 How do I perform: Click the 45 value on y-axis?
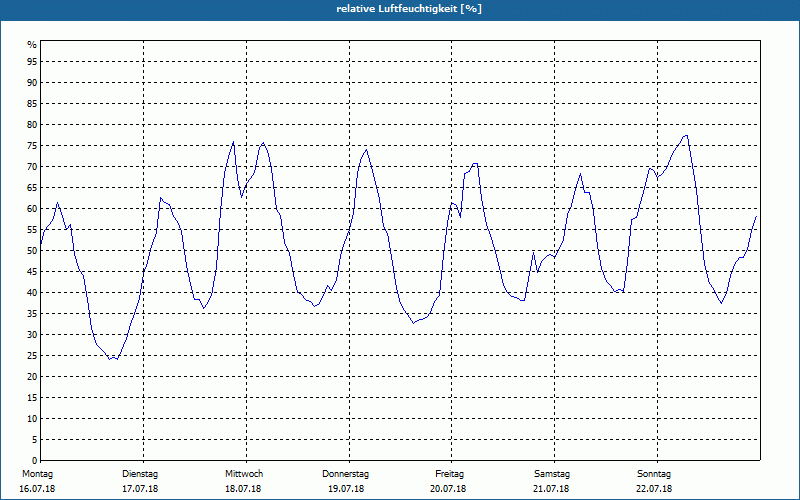pyautogui.click(x=32, y=272)
